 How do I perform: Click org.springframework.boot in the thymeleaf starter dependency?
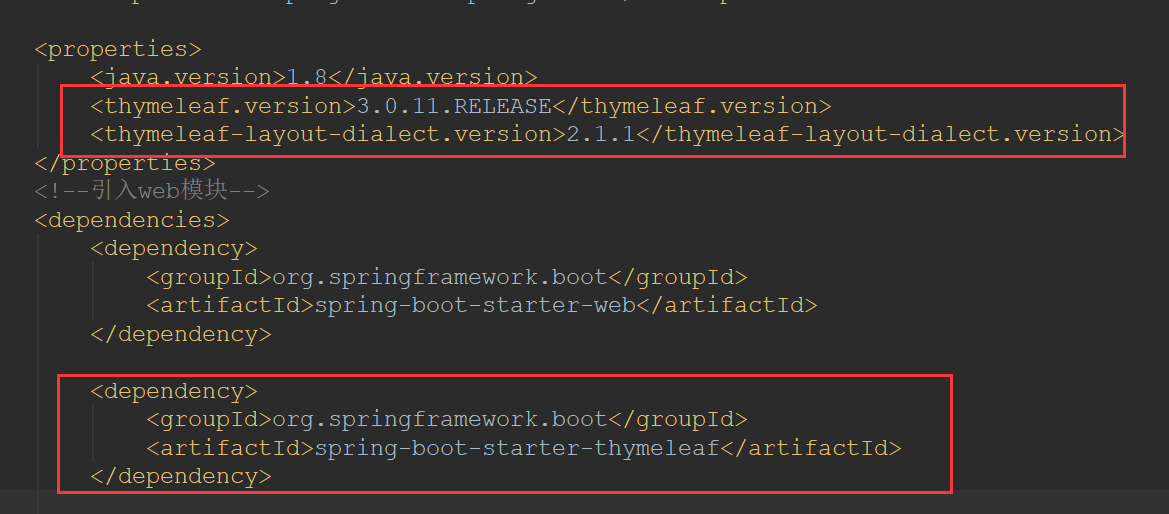coord(440,419)
